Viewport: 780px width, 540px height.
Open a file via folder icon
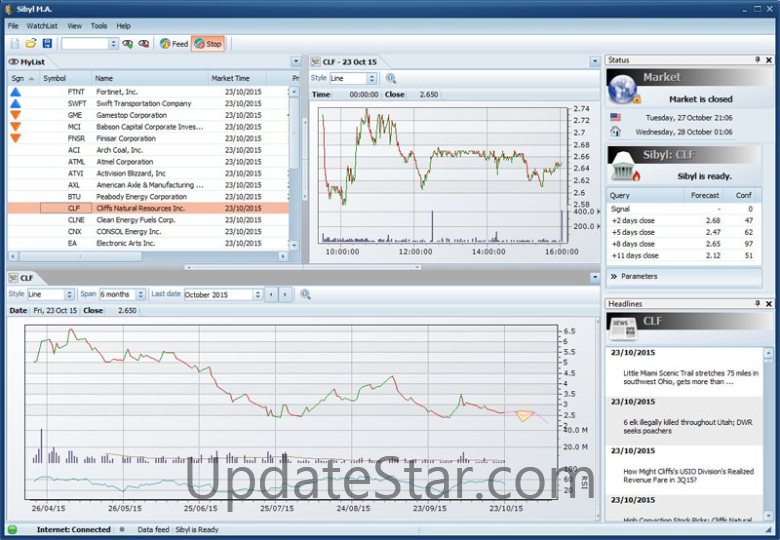(31, 44)
